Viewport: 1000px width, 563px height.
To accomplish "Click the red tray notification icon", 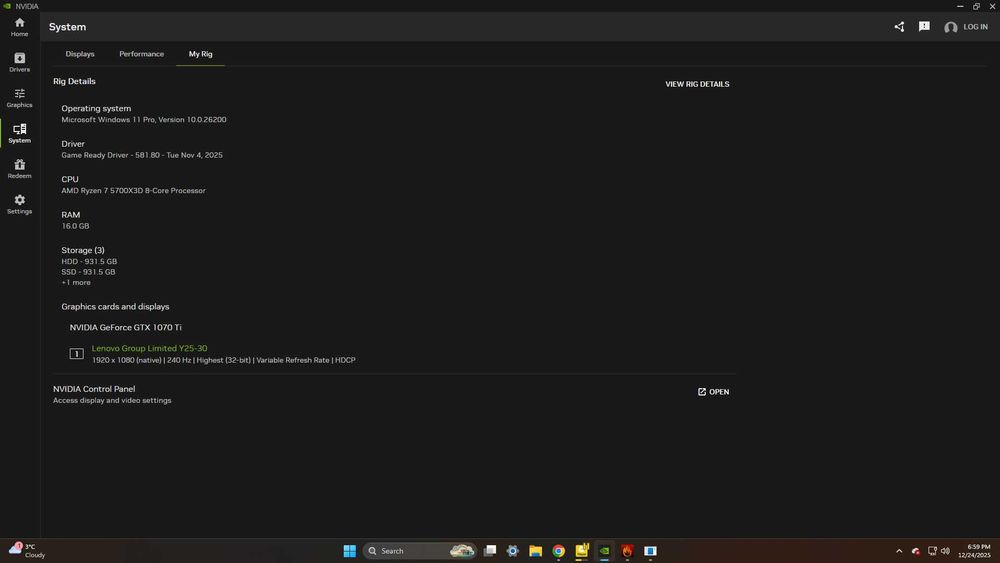I will pos(916,551).
